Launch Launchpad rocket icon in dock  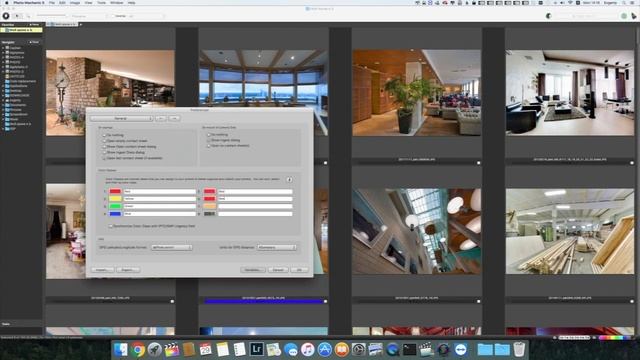[155, 350]
